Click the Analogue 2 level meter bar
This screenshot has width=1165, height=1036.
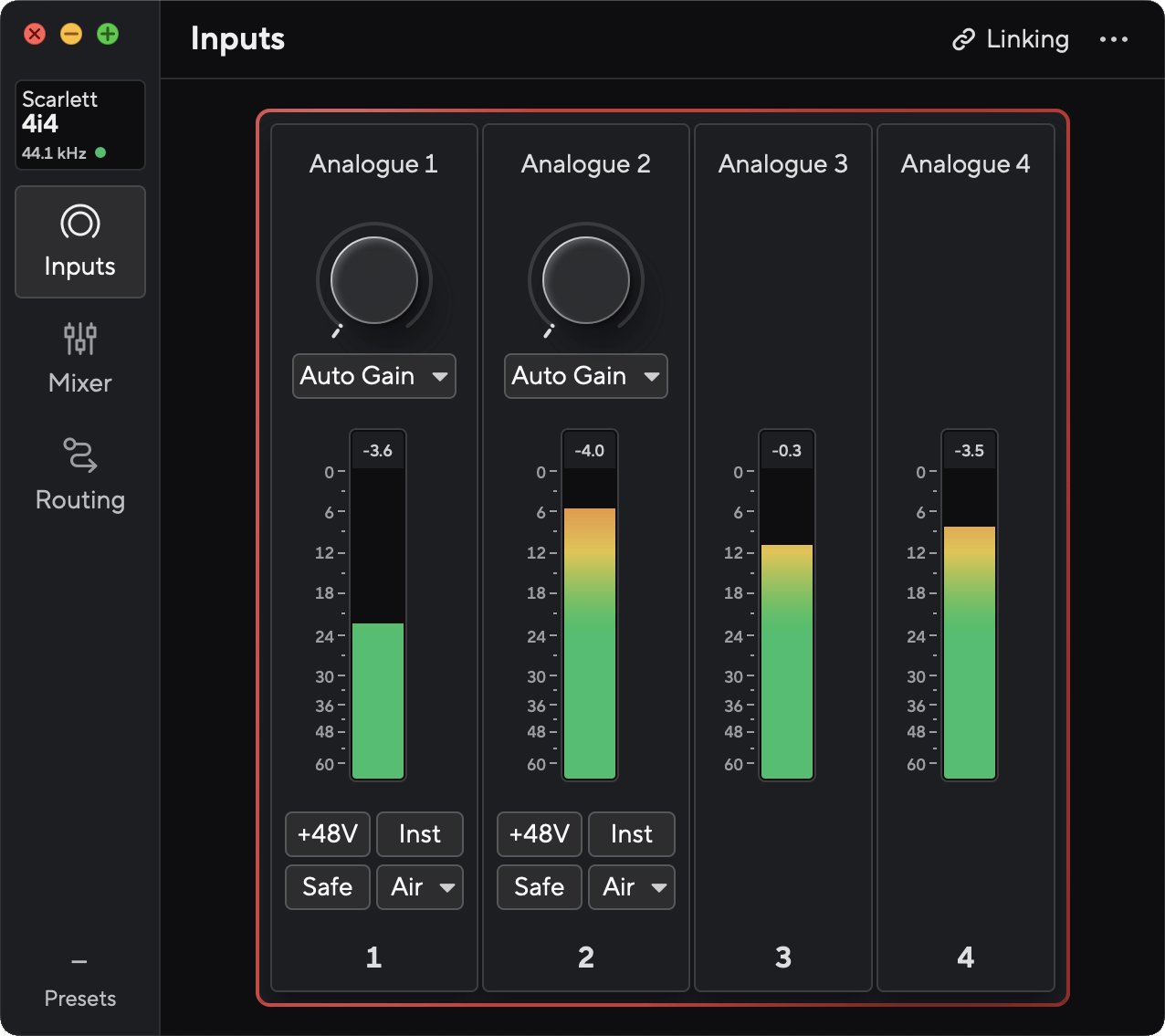(590, 624)
